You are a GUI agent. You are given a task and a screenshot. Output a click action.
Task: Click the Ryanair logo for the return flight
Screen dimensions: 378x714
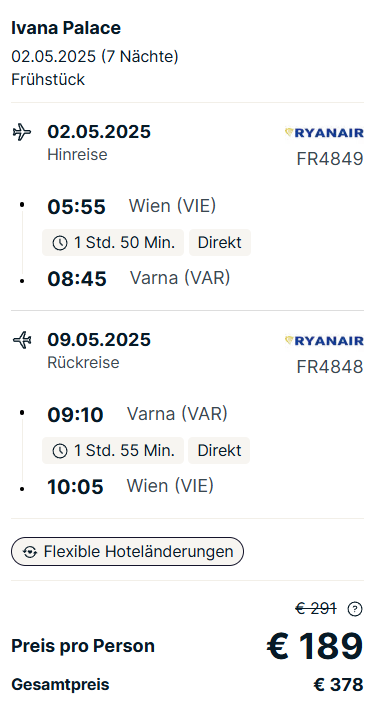pyautogui.click(x=324, y=340)
